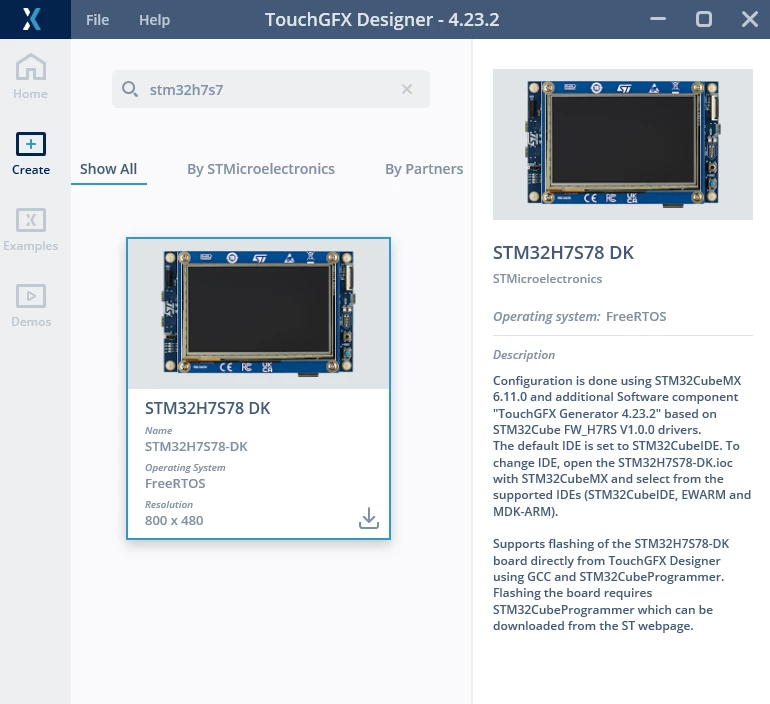Open the Create section
The width and height of the screenshot is (770, 704).
[30, 154]
